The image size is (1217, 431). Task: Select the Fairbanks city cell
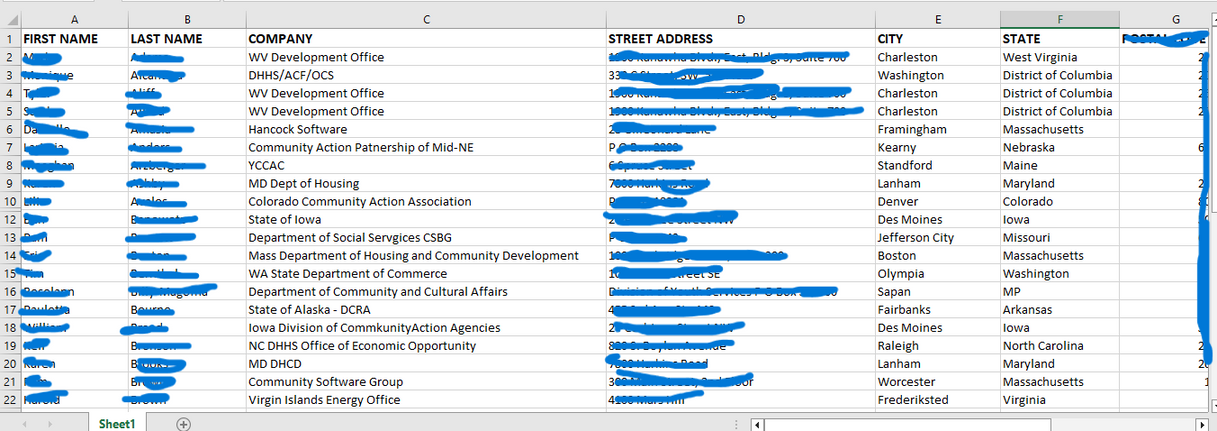click(x=937, y=309)
